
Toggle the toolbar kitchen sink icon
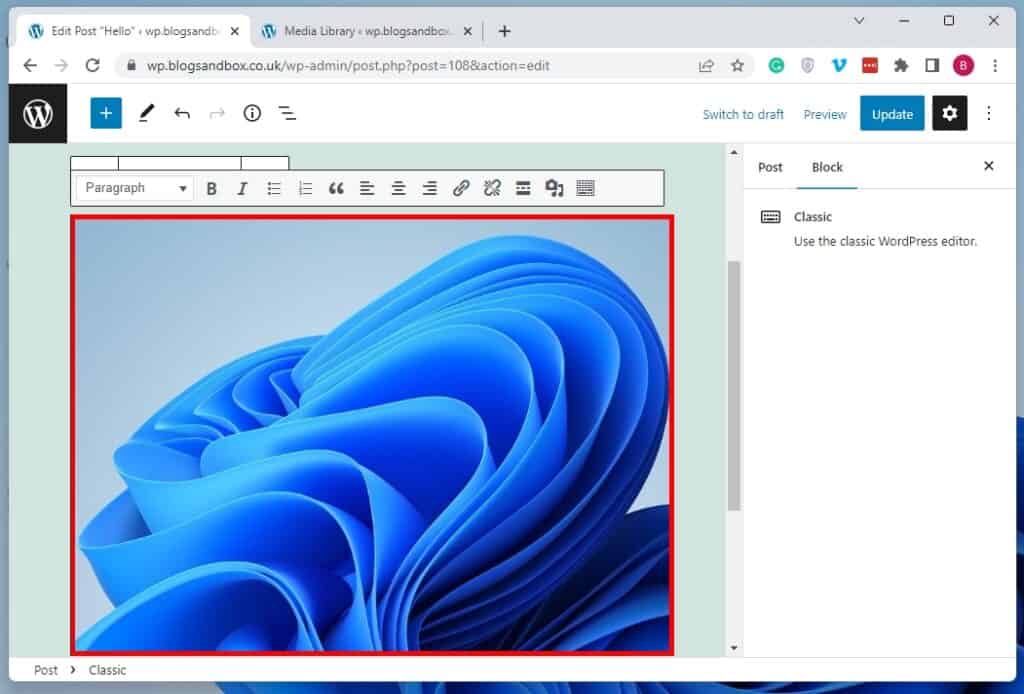[586, 189]
